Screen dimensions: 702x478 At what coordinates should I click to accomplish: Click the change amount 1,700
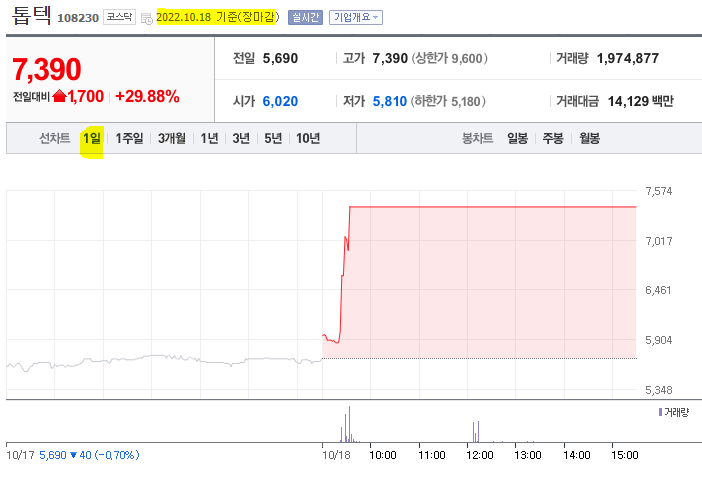[86, 96]
